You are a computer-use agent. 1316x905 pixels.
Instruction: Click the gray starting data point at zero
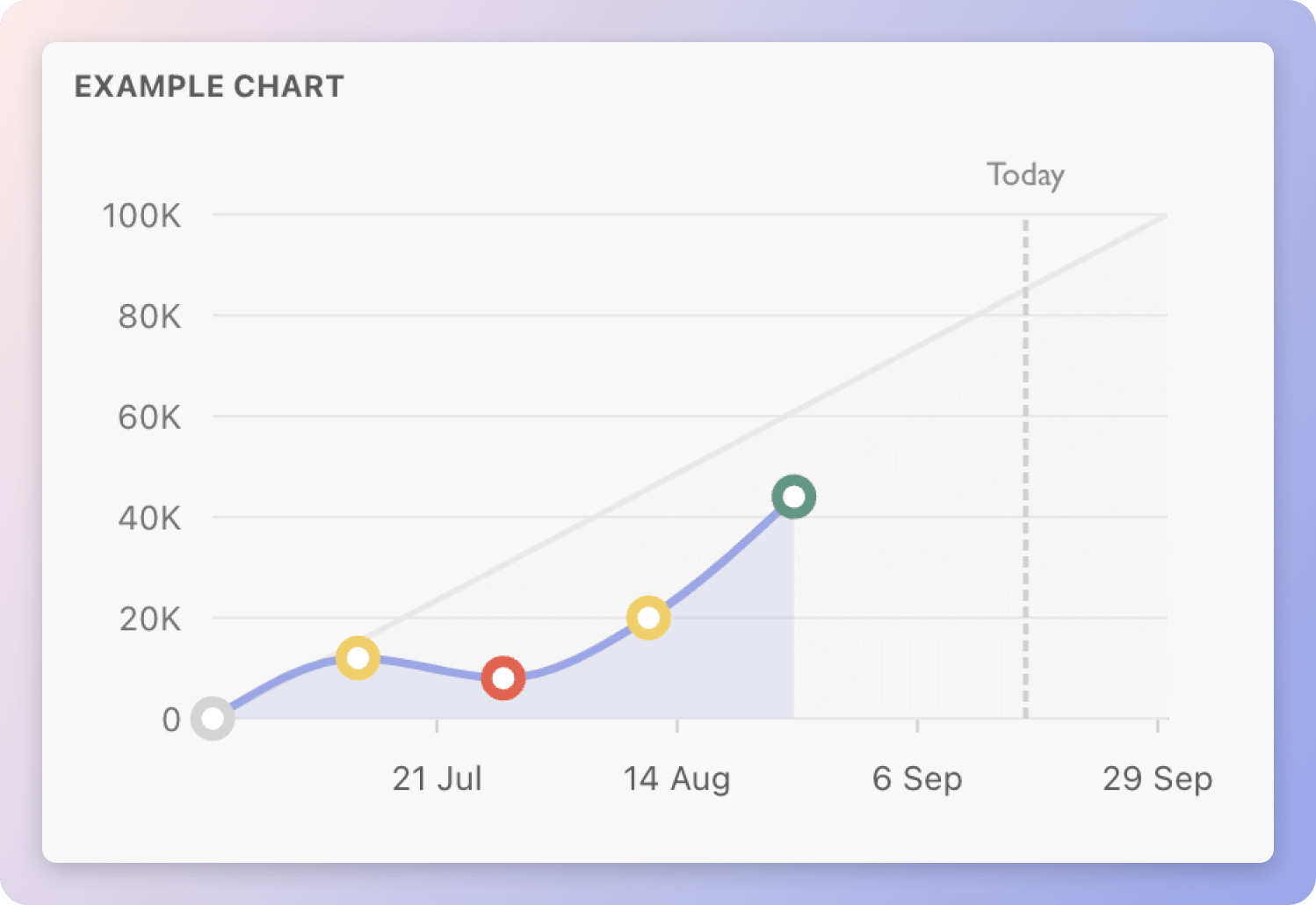tap(213, 719)
